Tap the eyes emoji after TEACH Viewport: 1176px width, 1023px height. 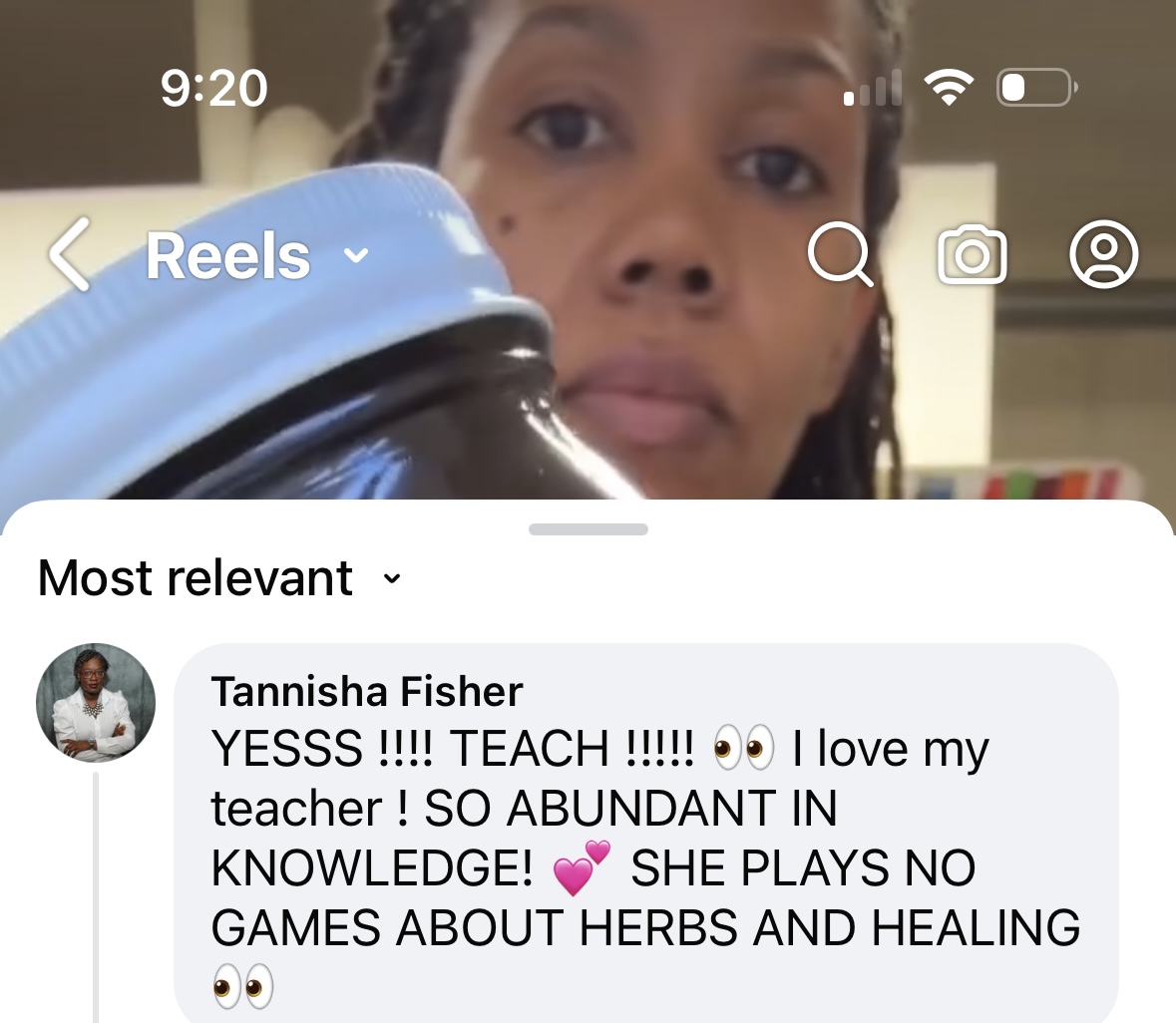743,748
